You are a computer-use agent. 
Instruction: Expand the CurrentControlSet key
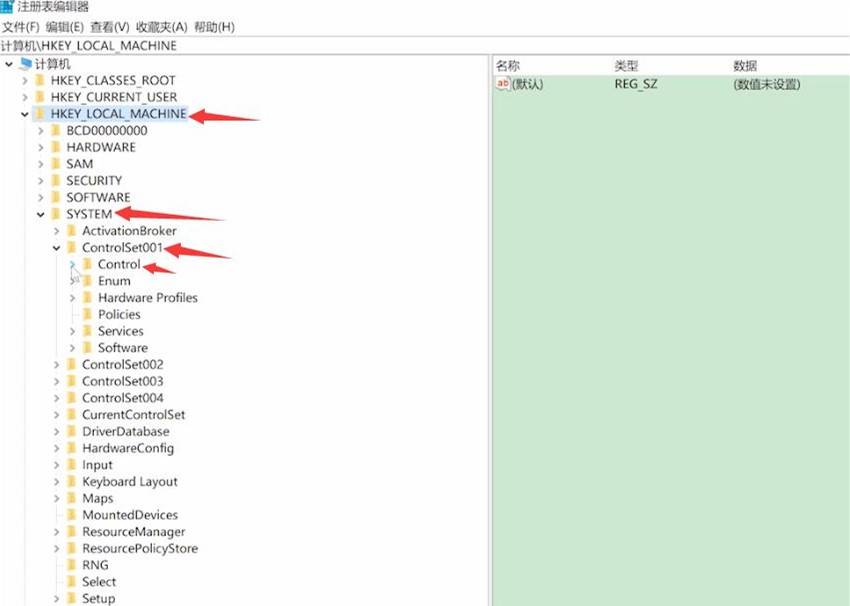(x=56, y=415)
